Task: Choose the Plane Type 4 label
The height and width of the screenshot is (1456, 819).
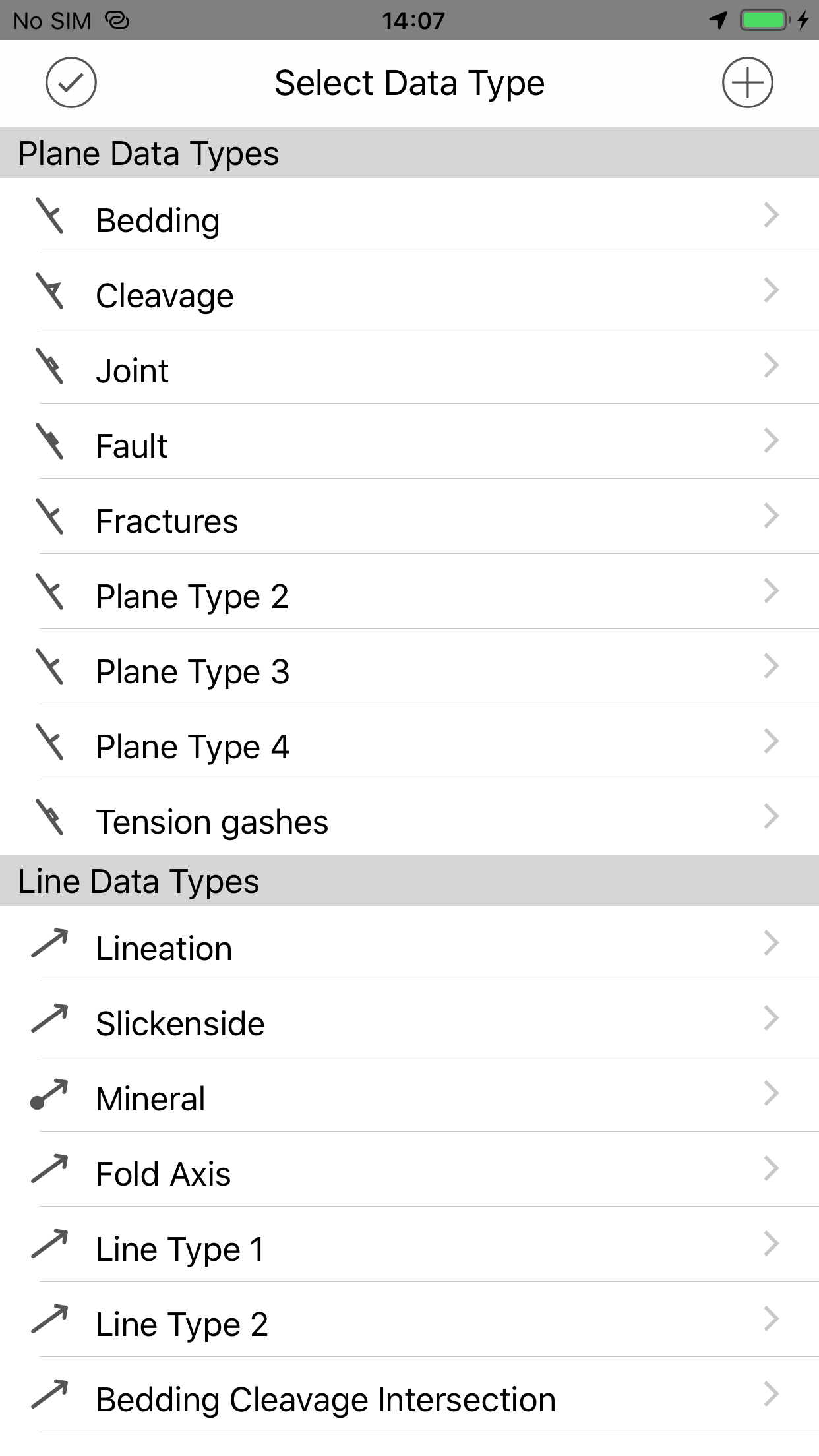Action: (x=193, y=747)
